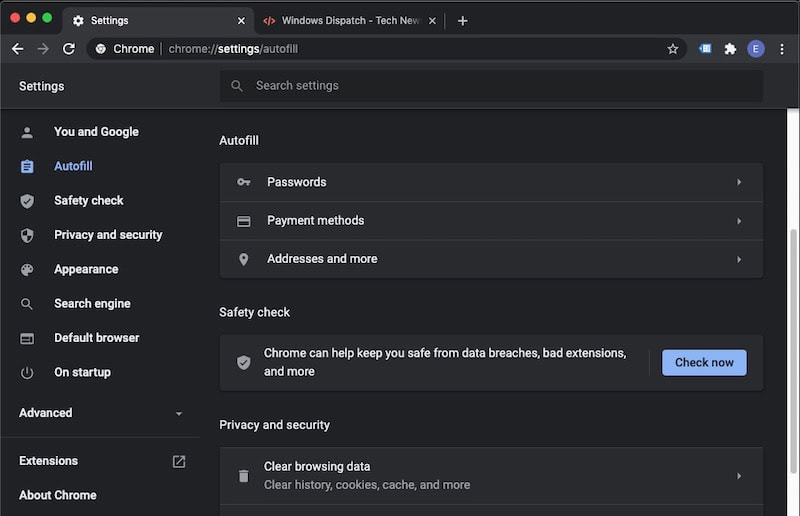
Task: Click the external link icon beside Extensions
Action: pyautogui.click(x=179, y=461)
